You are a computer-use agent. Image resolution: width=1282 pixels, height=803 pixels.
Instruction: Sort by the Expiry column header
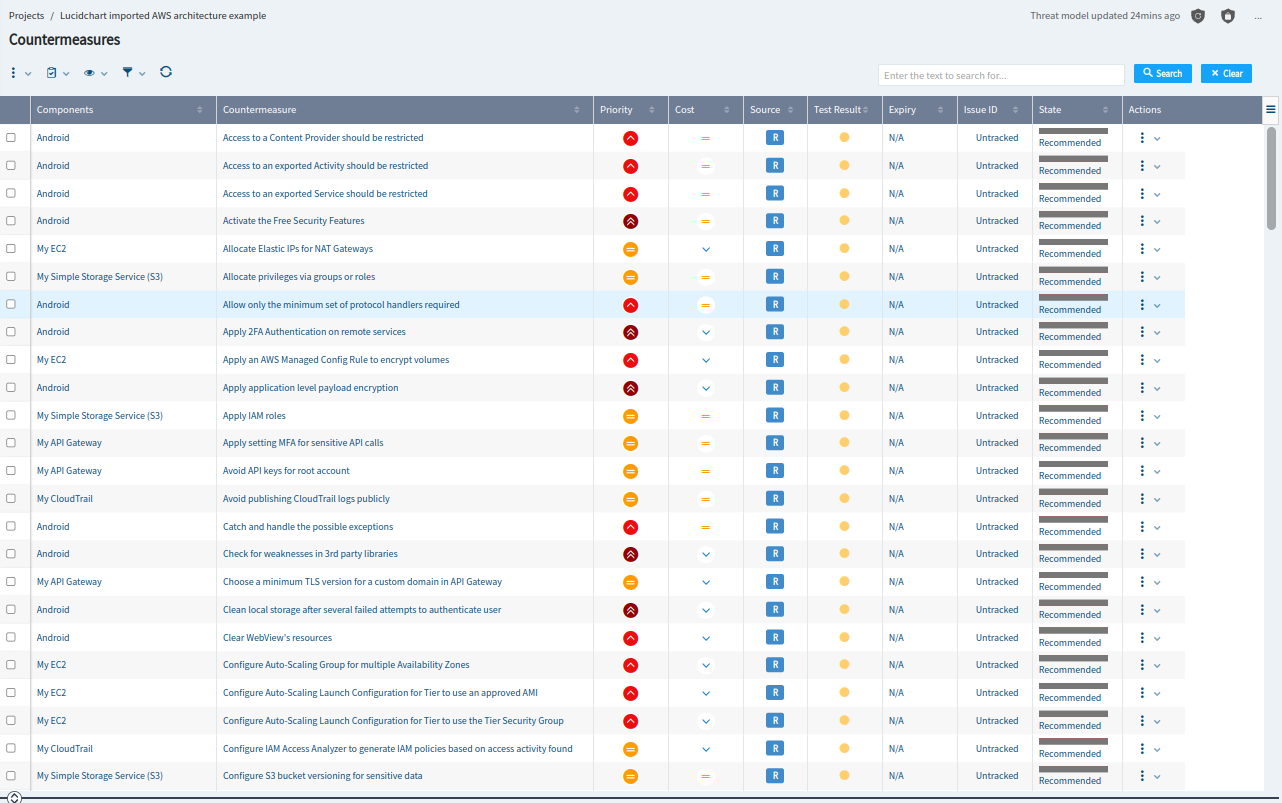[x=919, y=110]
